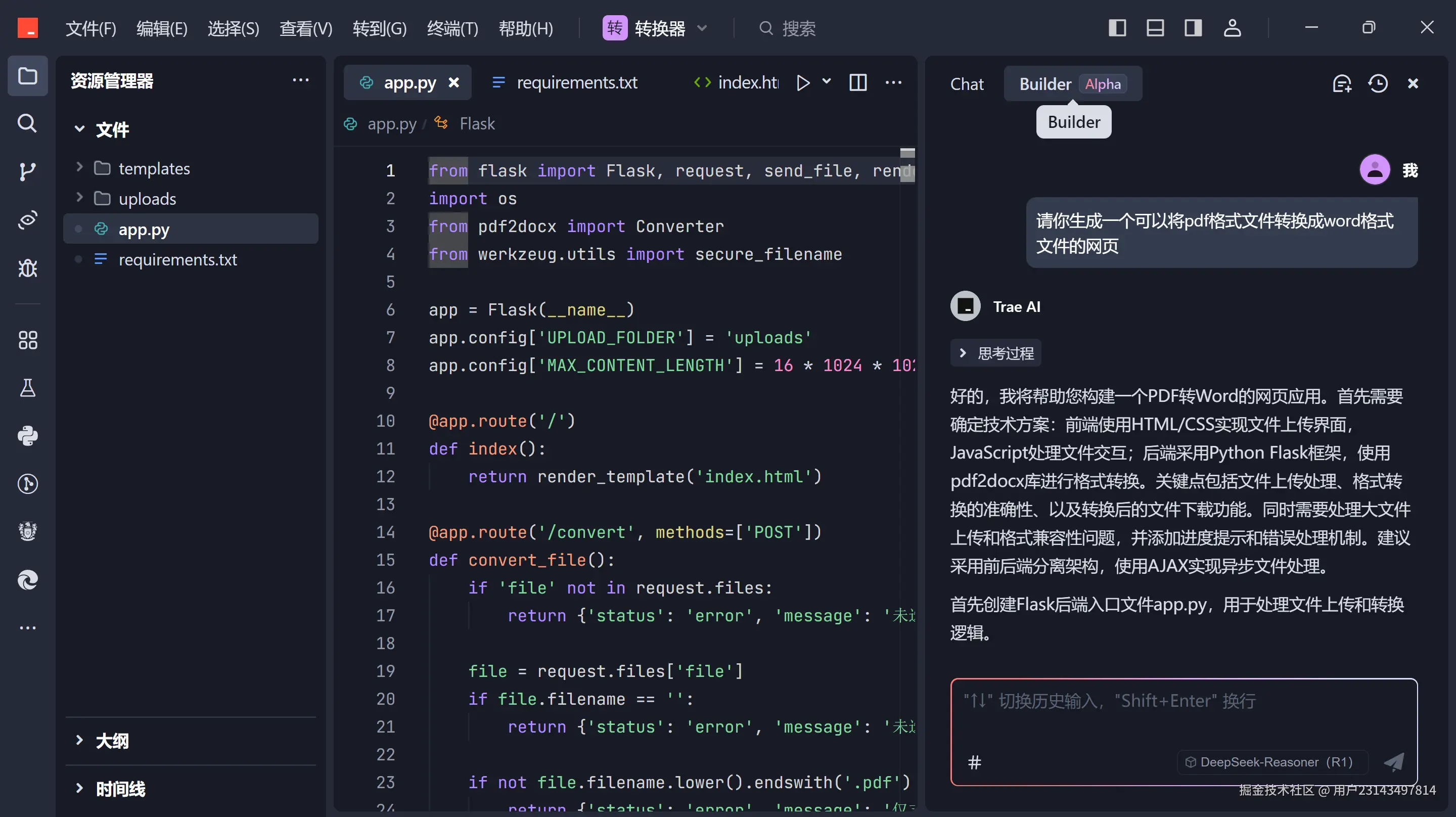Open the 转换器 project dropdown
Viewport: 1456px width, 817px height.
[x=655, y=28]
